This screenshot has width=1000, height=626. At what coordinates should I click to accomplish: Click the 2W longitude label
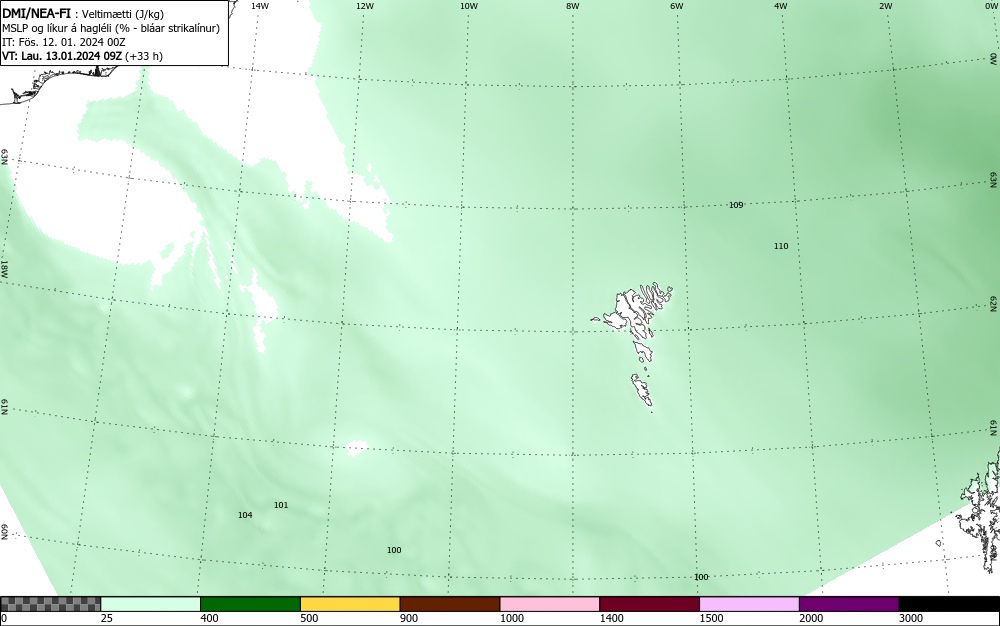(885, 6)
